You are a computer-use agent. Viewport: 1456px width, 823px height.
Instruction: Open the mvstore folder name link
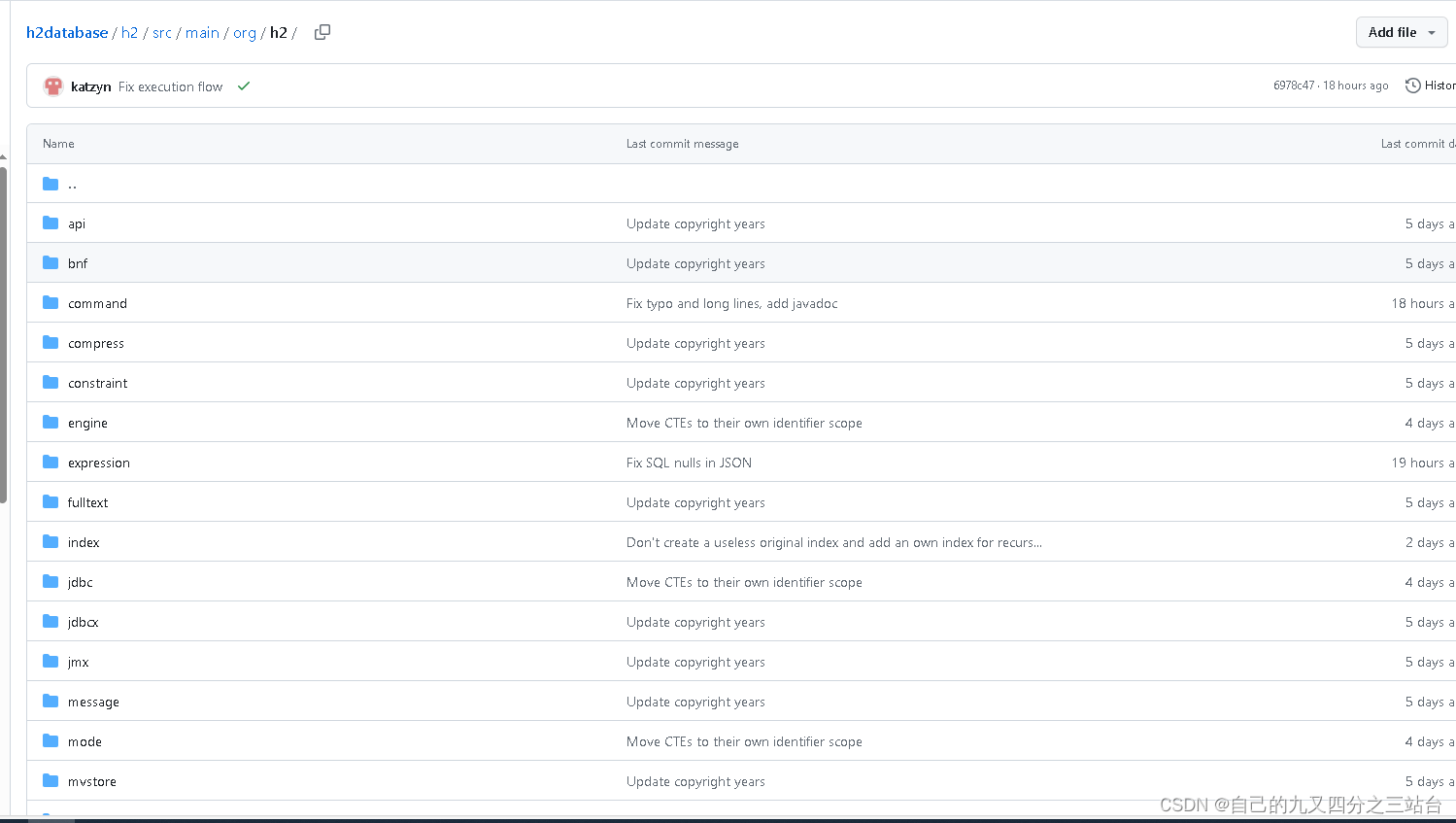click(x=92, y=781)
